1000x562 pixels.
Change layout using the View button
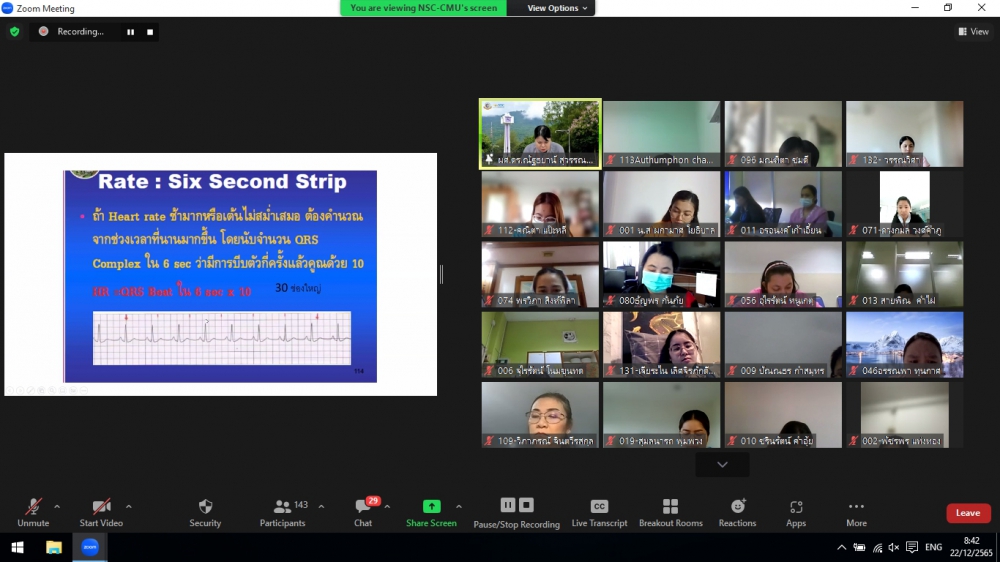[x=973, y=32]
